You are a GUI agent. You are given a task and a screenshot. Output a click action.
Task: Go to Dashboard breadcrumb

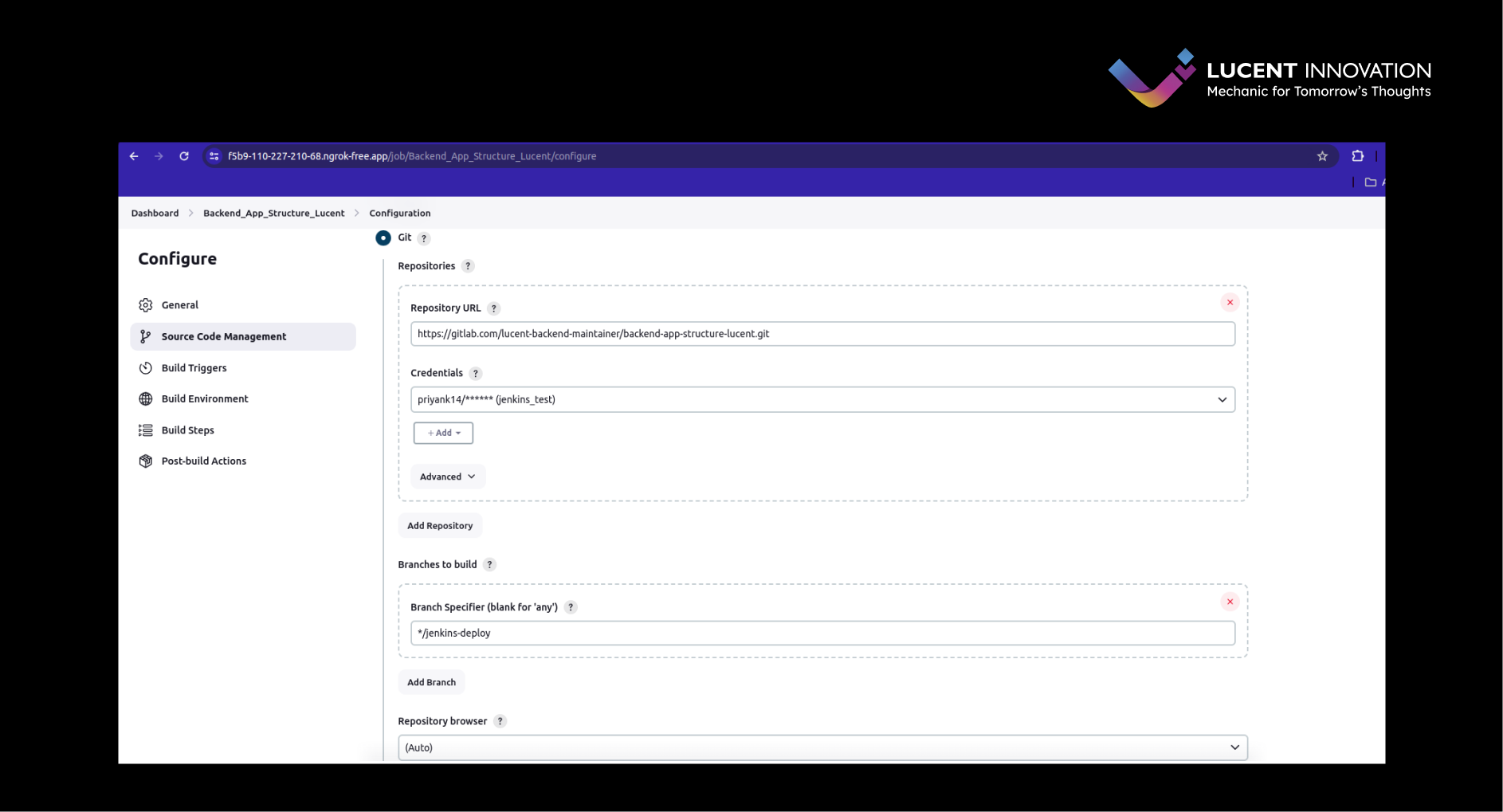coord(155,213)
